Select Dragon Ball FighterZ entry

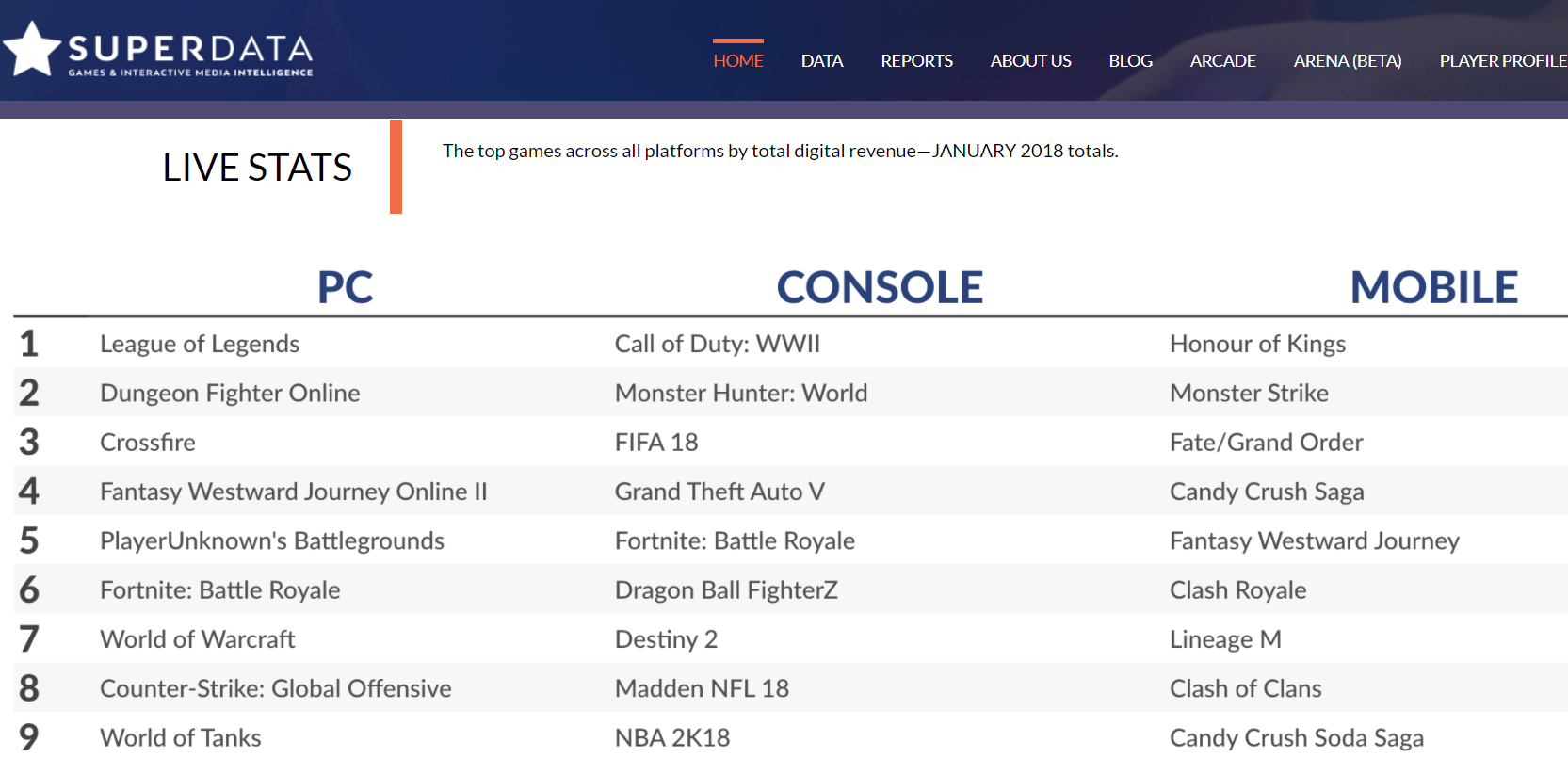pyautogui.click(x=726, y=589)
